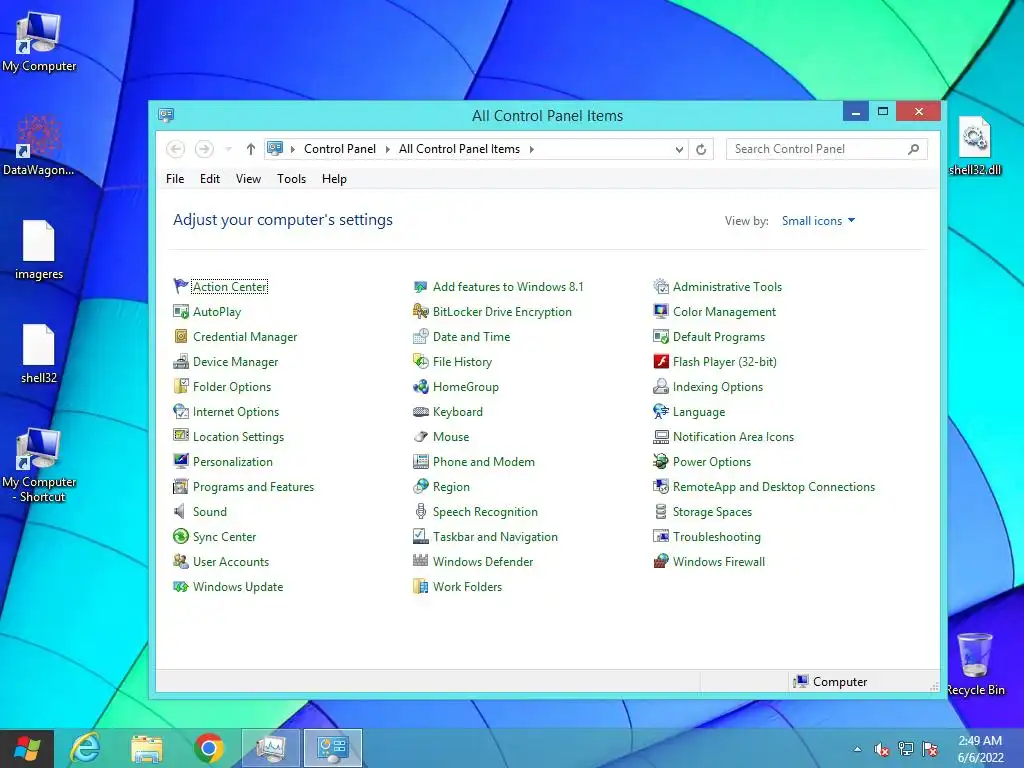
Task: Open the Programs and Features link
Action: [253, 487]
